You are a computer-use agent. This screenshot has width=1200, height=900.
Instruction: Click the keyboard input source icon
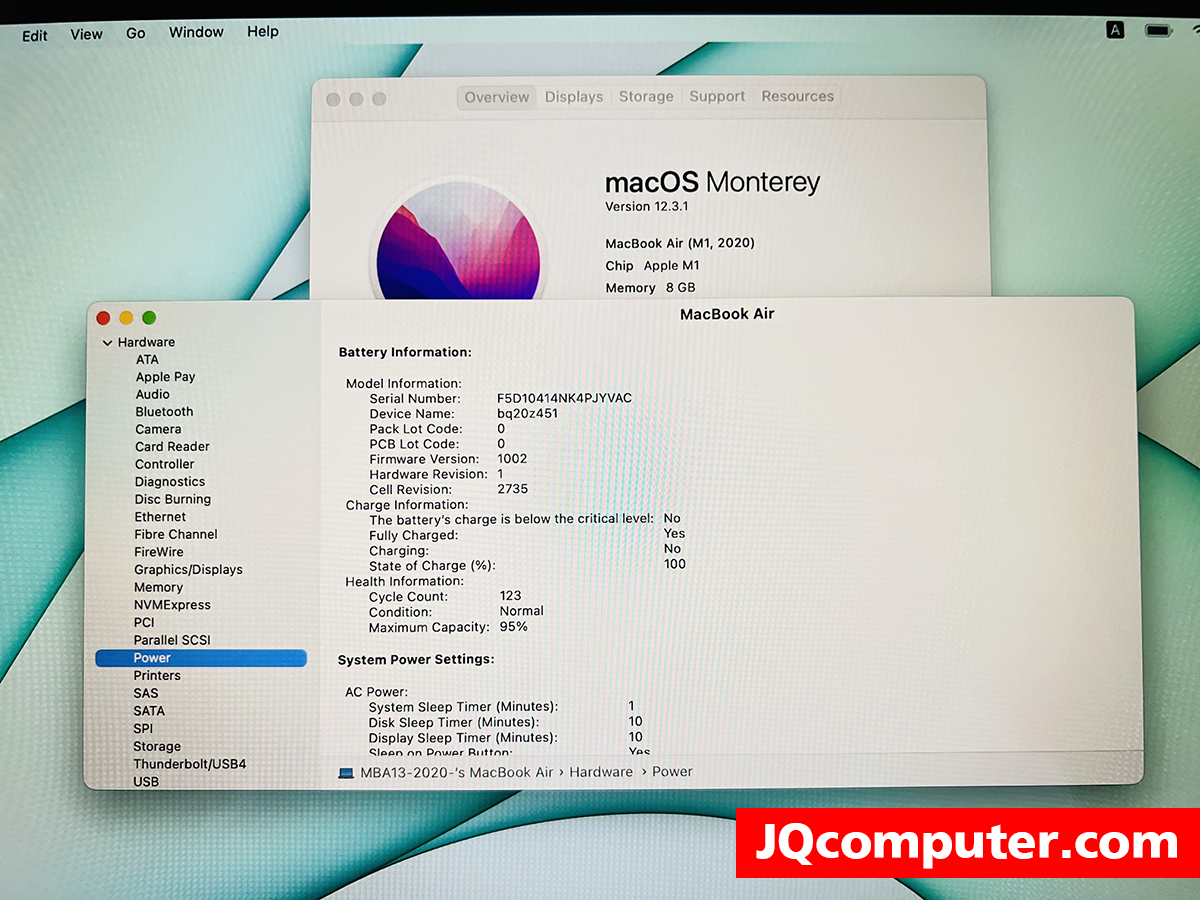click(x=1115, y=30)
